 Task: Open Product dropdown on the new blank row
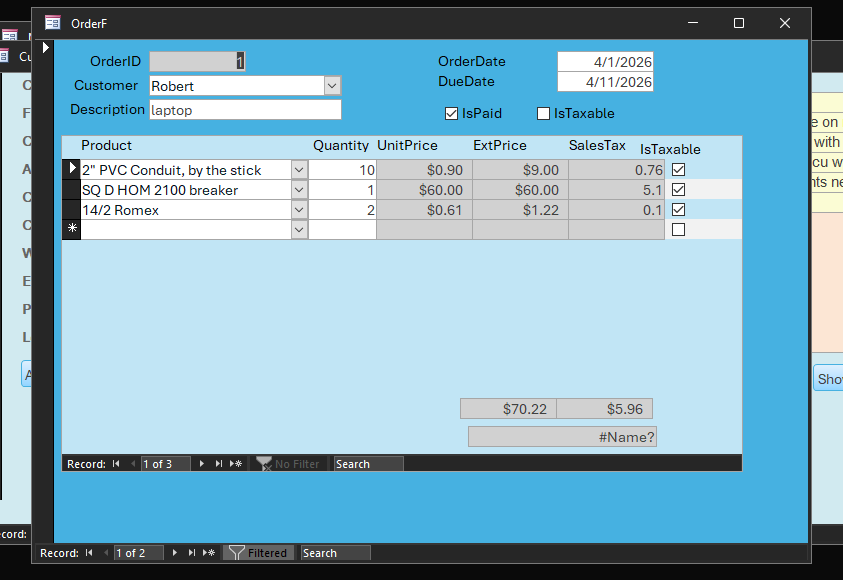pos(298,230)
